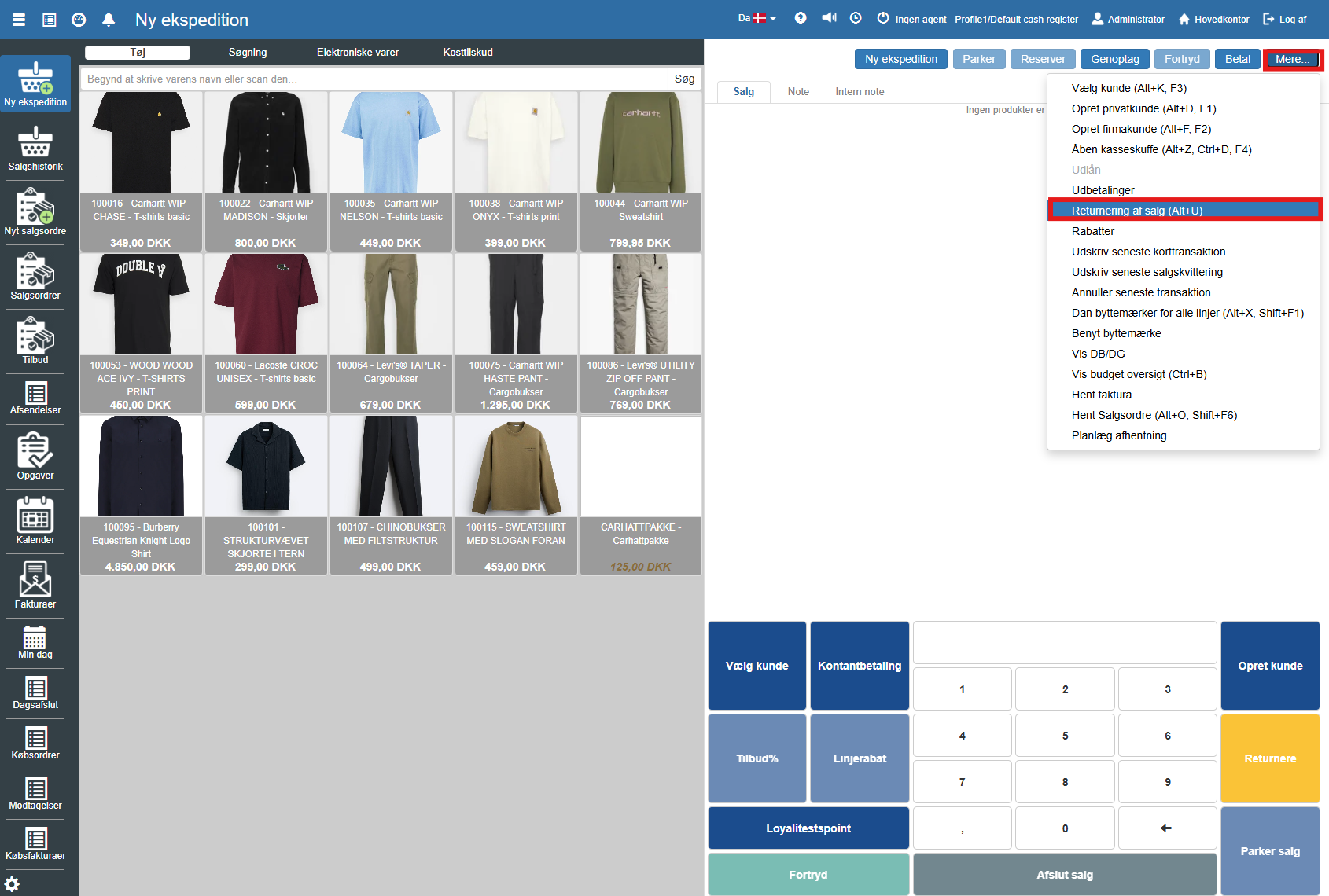This screenshot has height=896, width=1329.
Task: Open Købsordrer in sidebar
Action: click(35, 744)
